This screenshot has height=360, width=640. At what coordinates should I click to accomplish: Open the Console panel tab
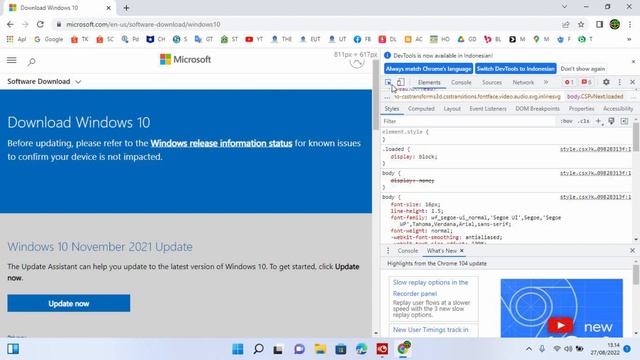461,82
